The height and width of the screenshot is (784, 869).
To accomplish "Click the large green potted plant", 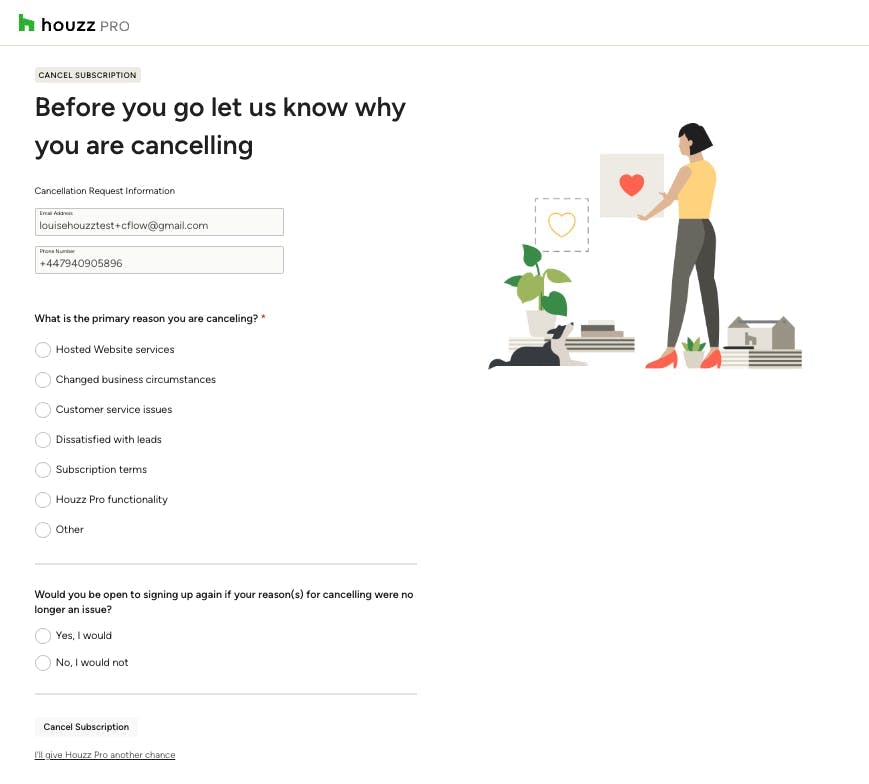I will tap(539, 290).
